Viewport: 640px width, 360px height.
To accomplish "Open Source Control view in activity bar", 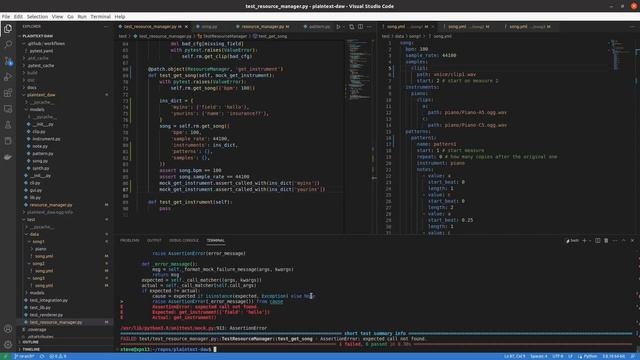I will pos(8,61).
